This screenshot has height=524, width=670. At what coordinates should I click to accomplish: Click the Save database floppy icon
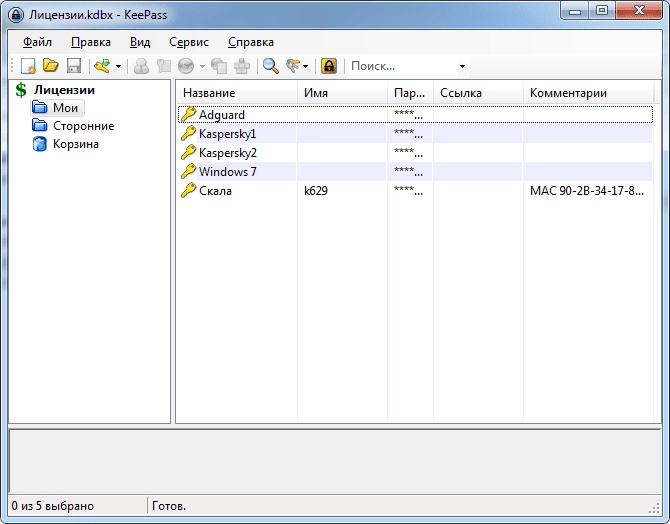[x=74, y=66]
